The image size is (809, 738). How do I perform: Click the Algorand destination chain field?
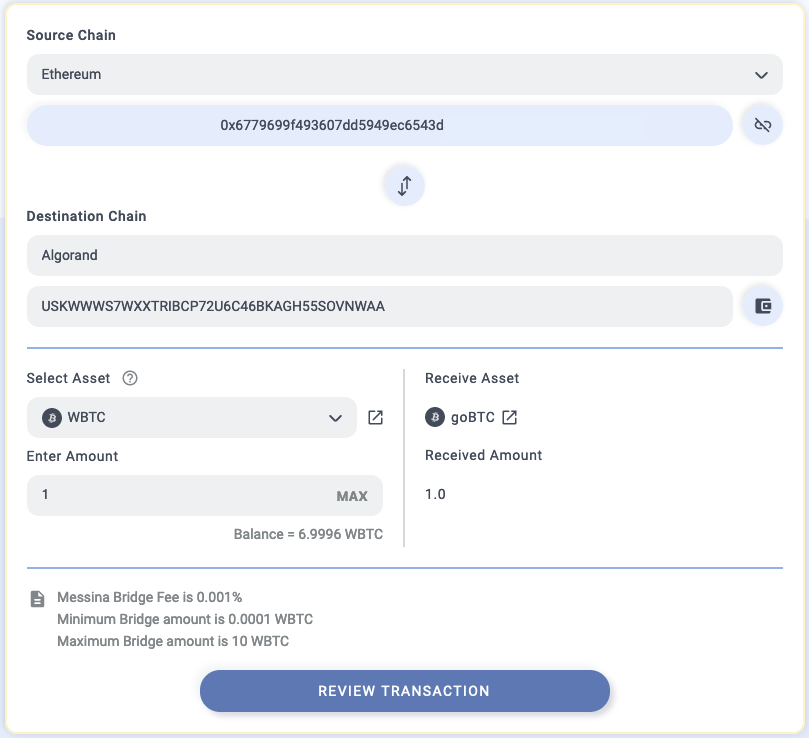(404, 255)
